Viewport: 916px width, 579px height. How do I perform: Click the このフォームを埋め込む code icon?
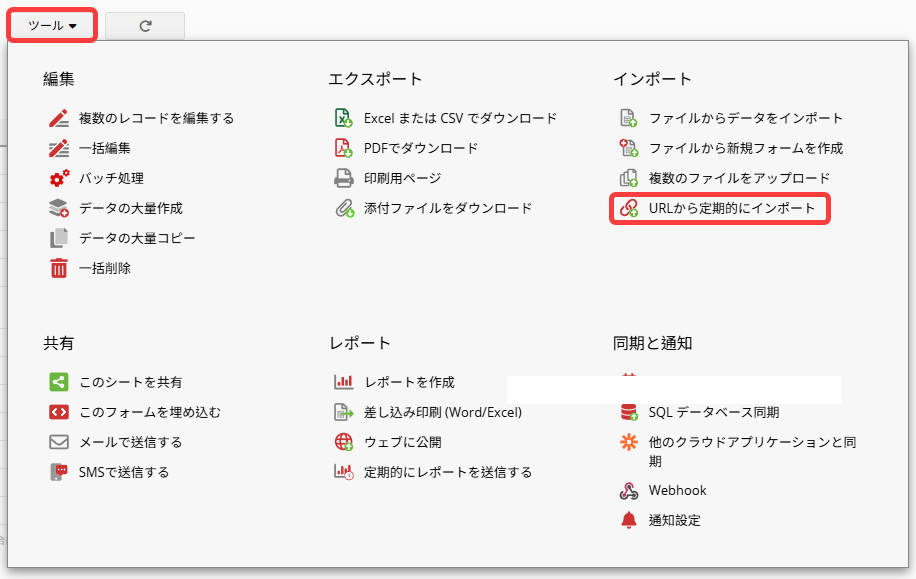pos(58,412)
